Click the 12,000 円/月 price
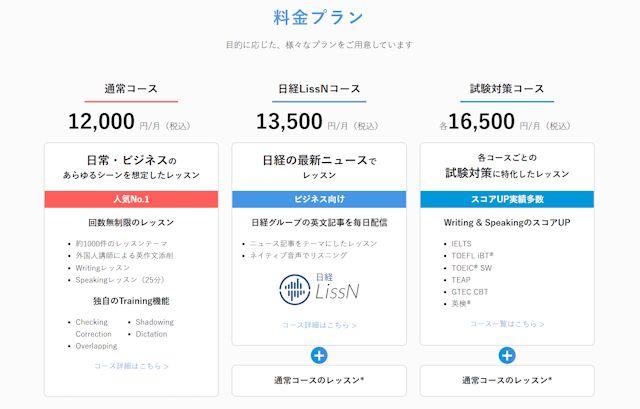 tap(129, 122)
